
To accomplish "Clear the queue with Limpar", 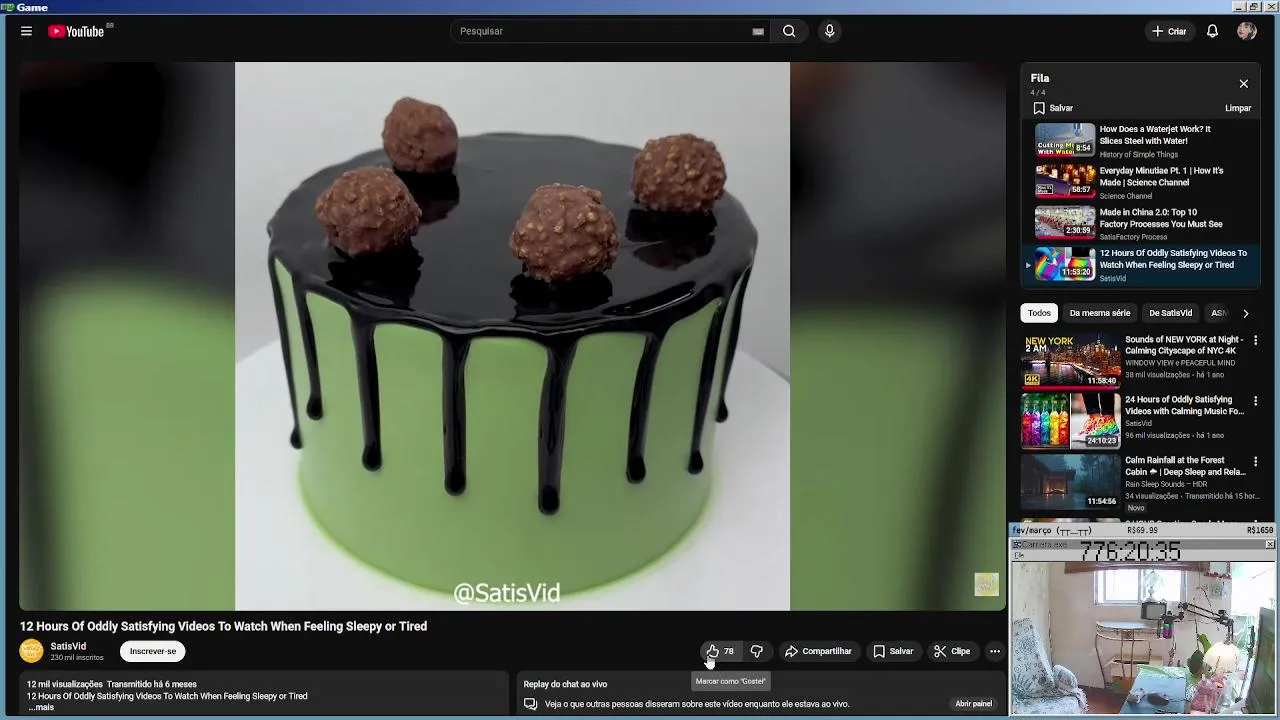I will tap(1238, 108).
